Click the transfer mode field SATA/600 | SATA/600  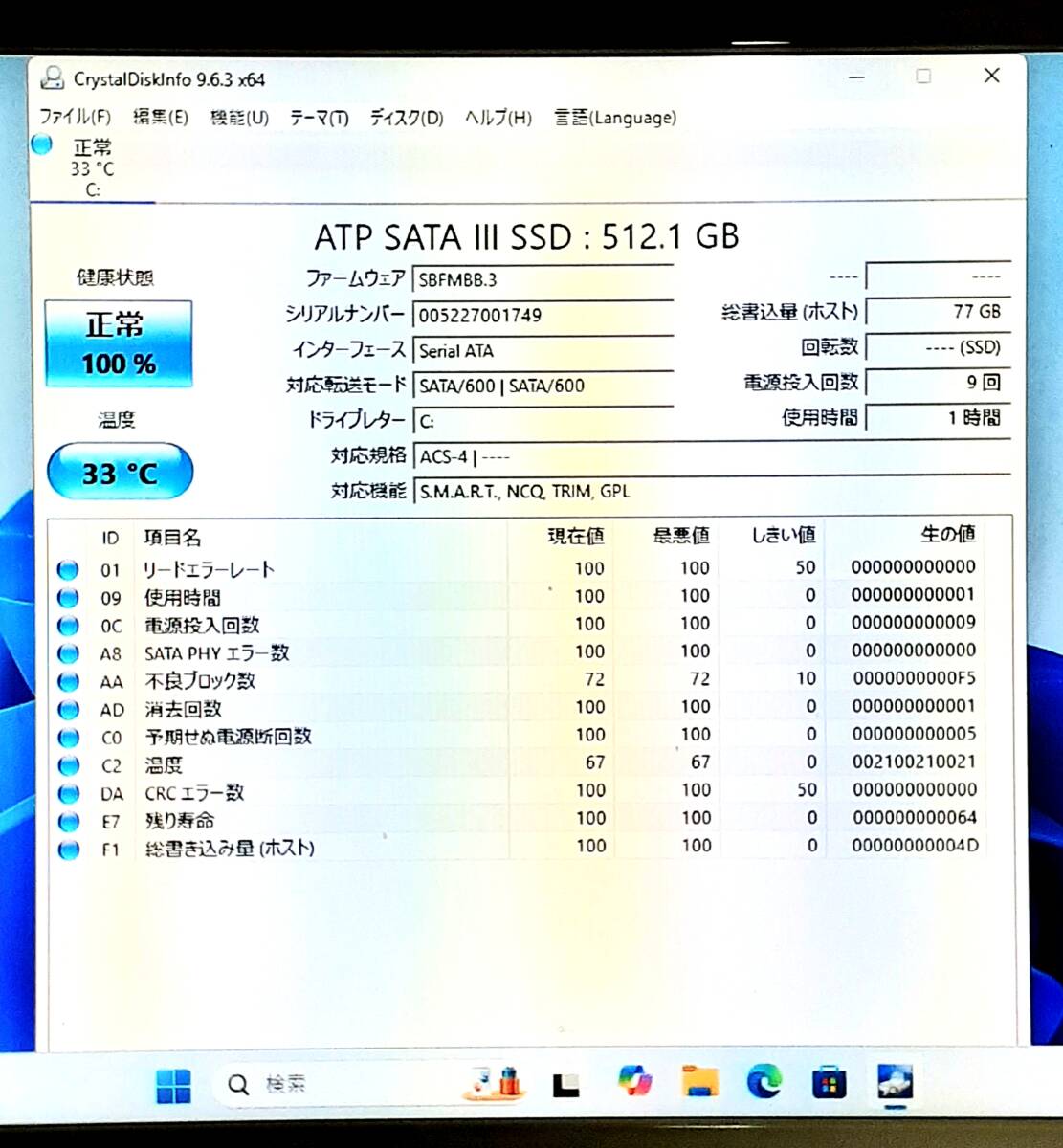coord(543,386)
